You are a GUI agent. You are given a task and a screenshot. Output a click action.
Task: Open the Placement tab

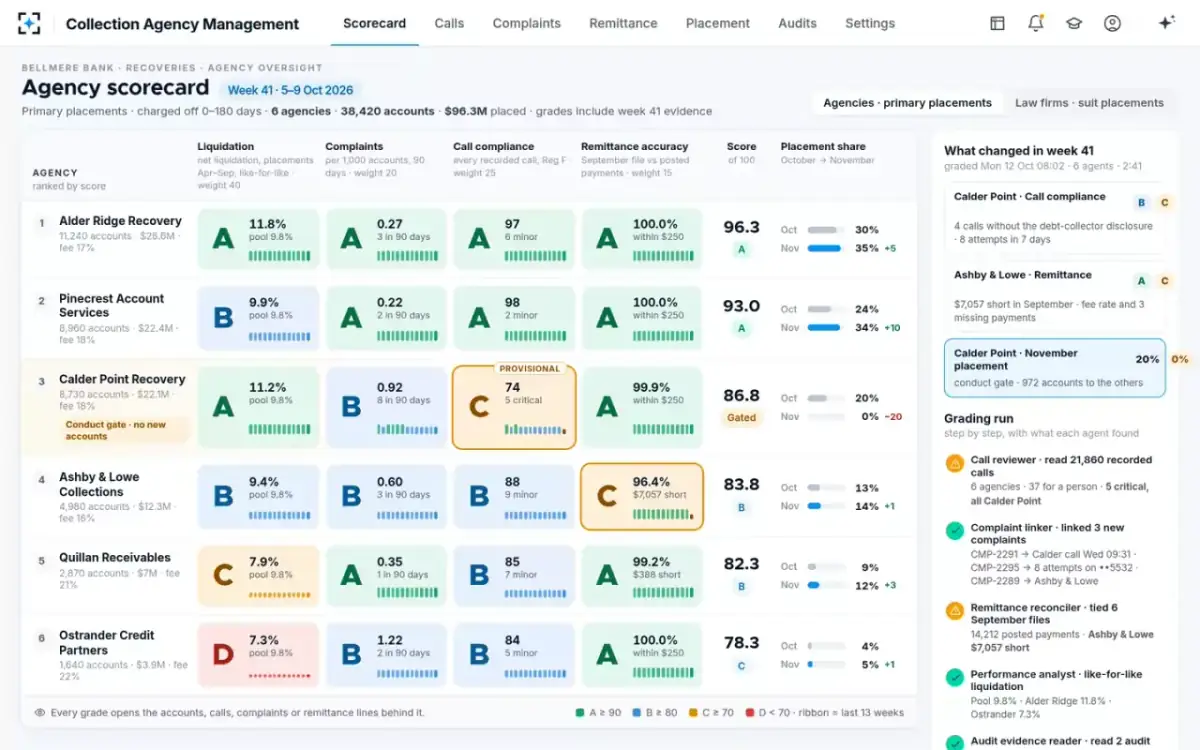pyautogui.click(x=717, y=23)
